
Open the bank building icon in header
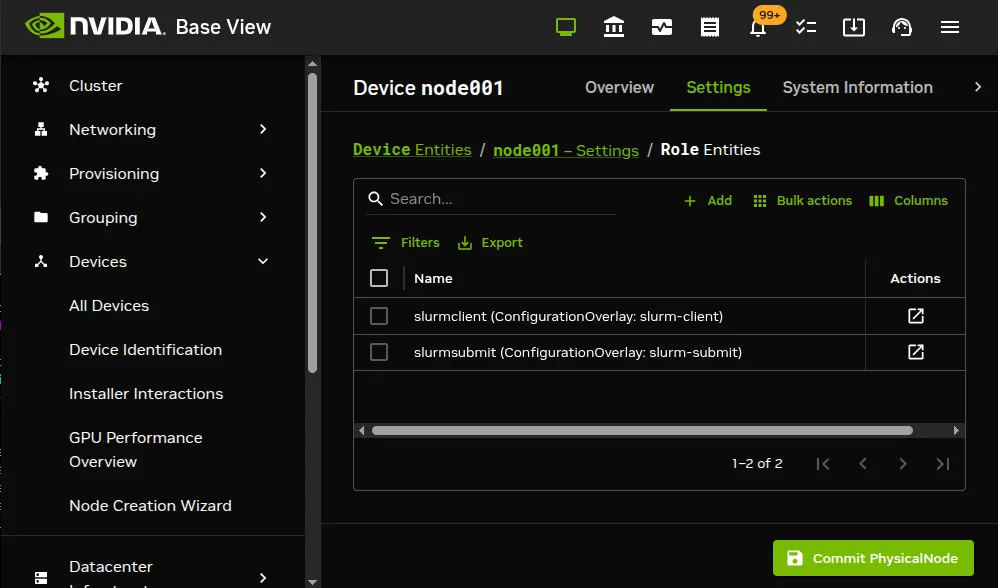point(614,27)
